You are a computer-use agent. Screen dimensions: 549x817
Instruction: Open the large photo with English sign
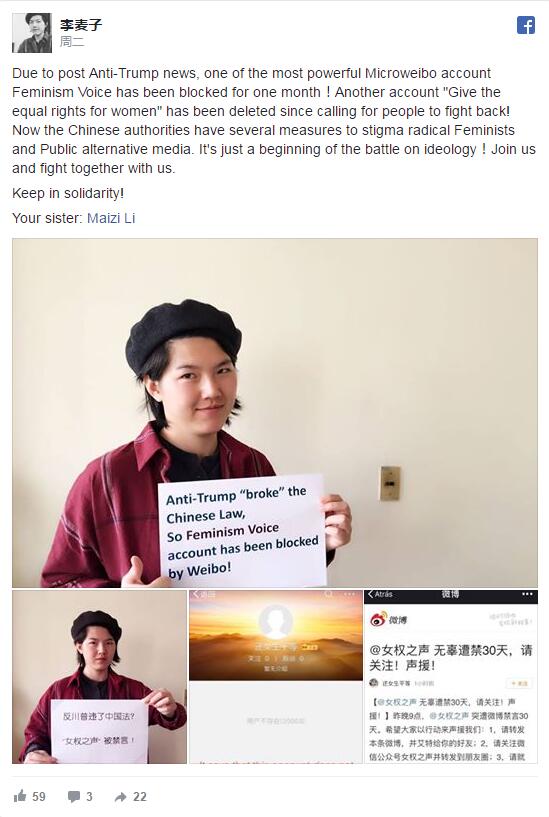(x=275, y=413)
